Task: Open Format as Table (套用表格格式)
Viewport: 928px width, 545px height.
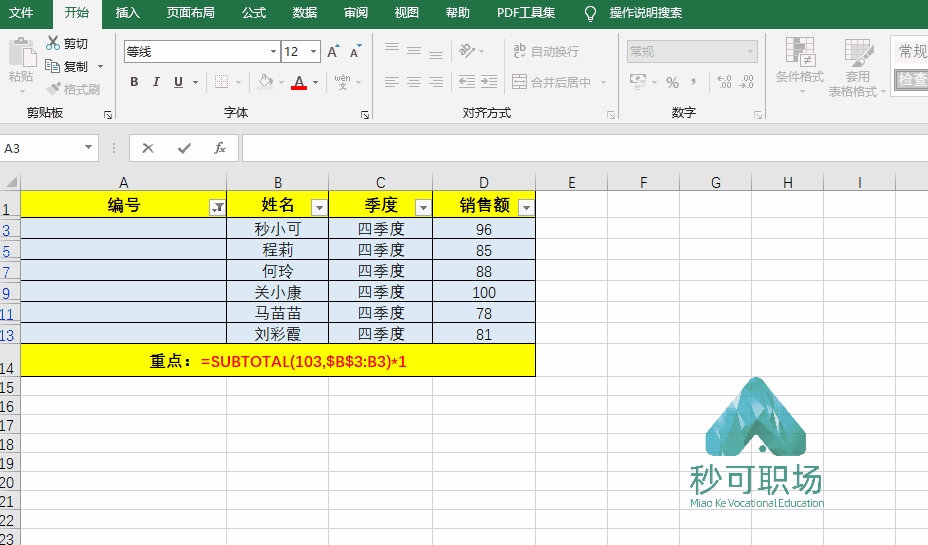Action: pos(856,66)
